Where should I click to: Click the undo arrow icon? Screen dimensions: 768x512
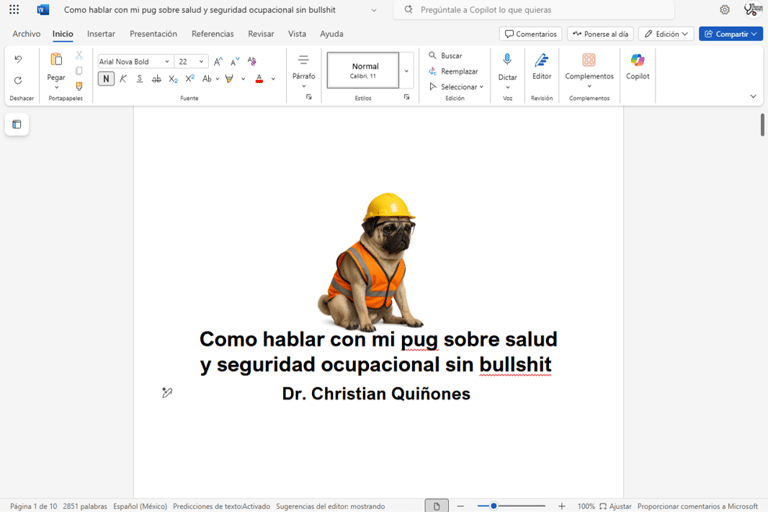[x=18, y=60]
